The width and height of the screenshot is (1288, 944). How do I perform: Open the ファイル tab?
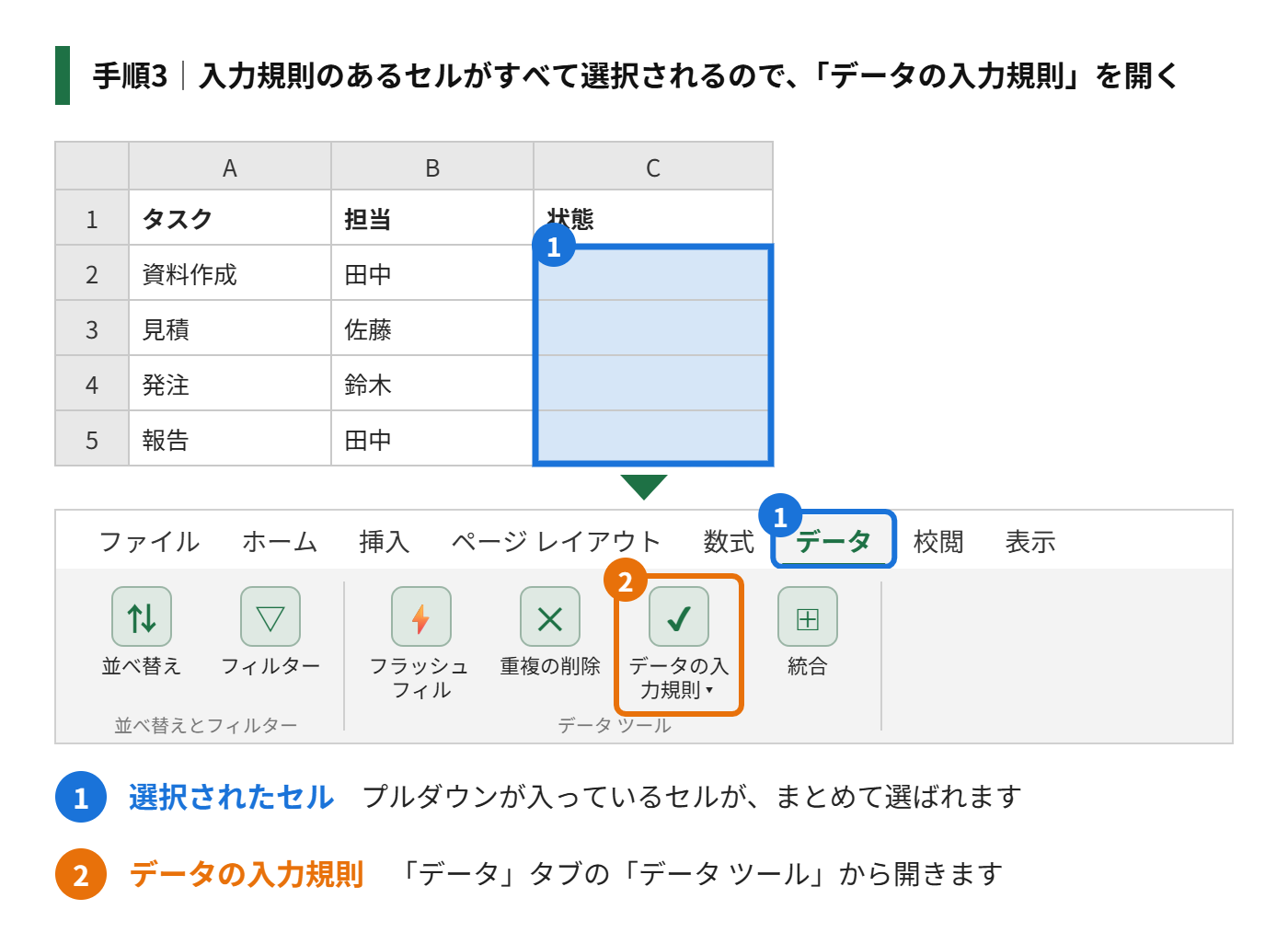pyautogui.click(x=149, y=542)
